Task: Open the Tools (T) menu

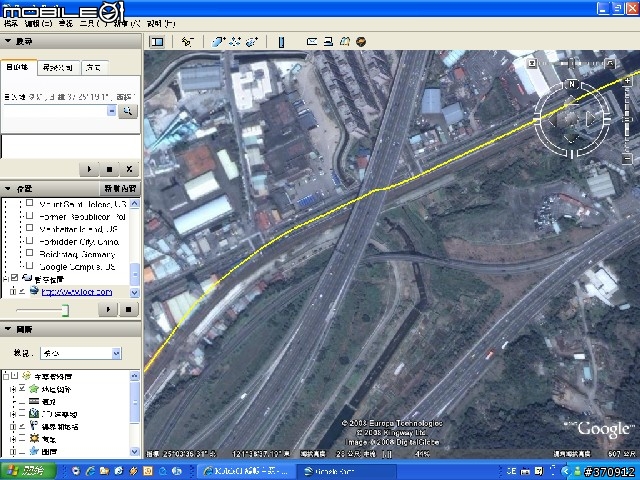Action: [x=93, y=24]
